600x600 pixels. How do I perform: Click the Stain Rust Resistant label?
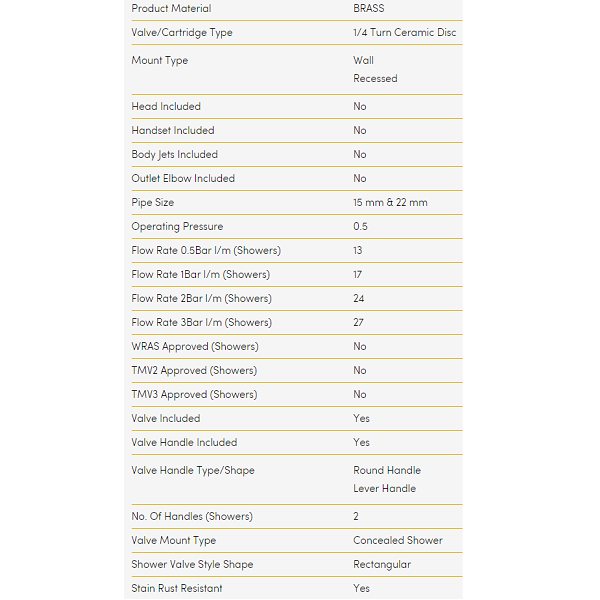[x=177, y=589]
